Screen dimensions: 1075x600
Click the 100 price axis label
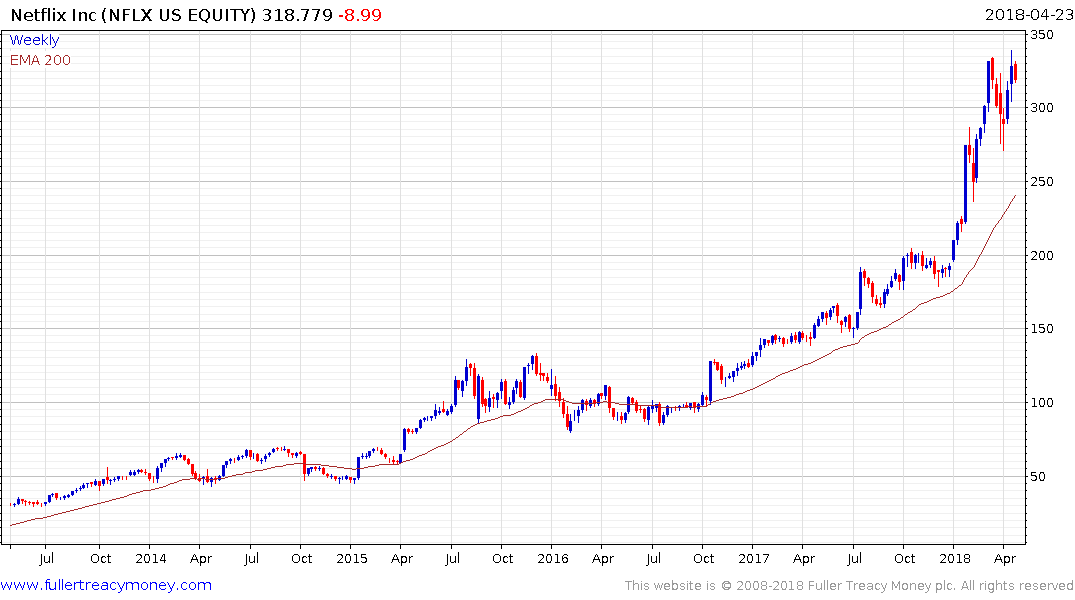click(1042, 403)
